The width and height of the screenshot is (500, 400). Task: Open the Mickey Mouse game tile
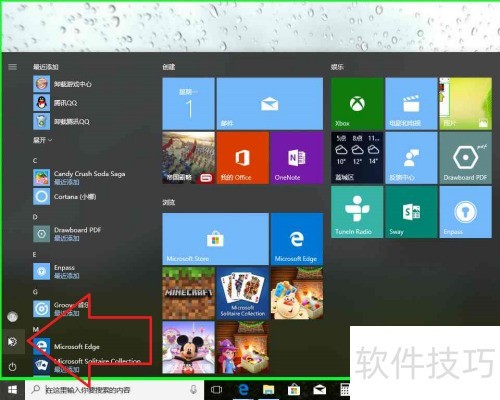188,347
